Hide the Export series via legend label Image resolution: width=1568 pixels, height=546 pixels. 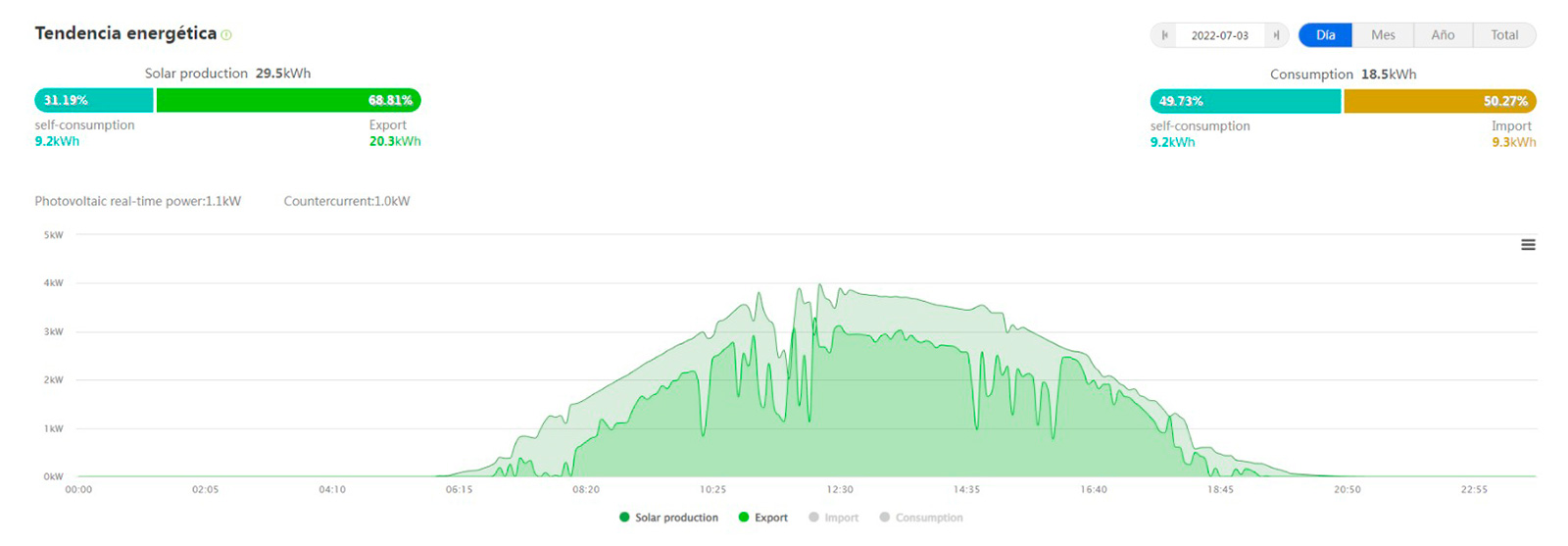coord(770,518)
